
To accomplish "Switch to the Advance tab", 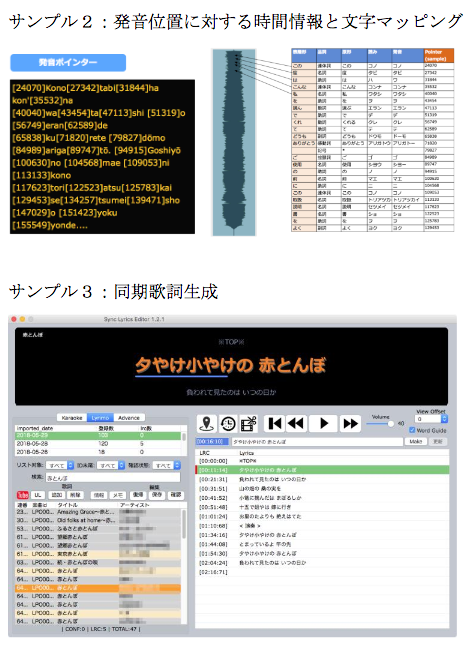I will (x=129, y=417).
